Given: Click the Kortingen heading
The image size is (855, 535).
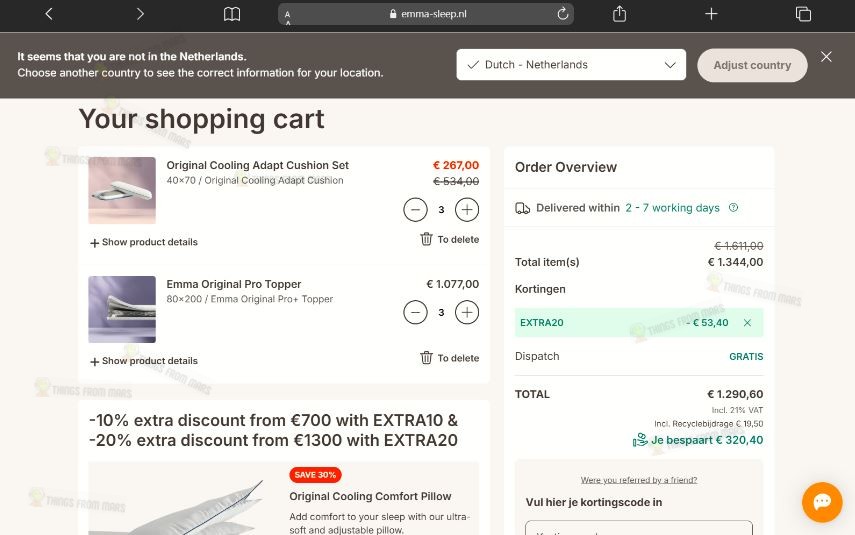Looking at the screenshot, I should tap(540, 289).
